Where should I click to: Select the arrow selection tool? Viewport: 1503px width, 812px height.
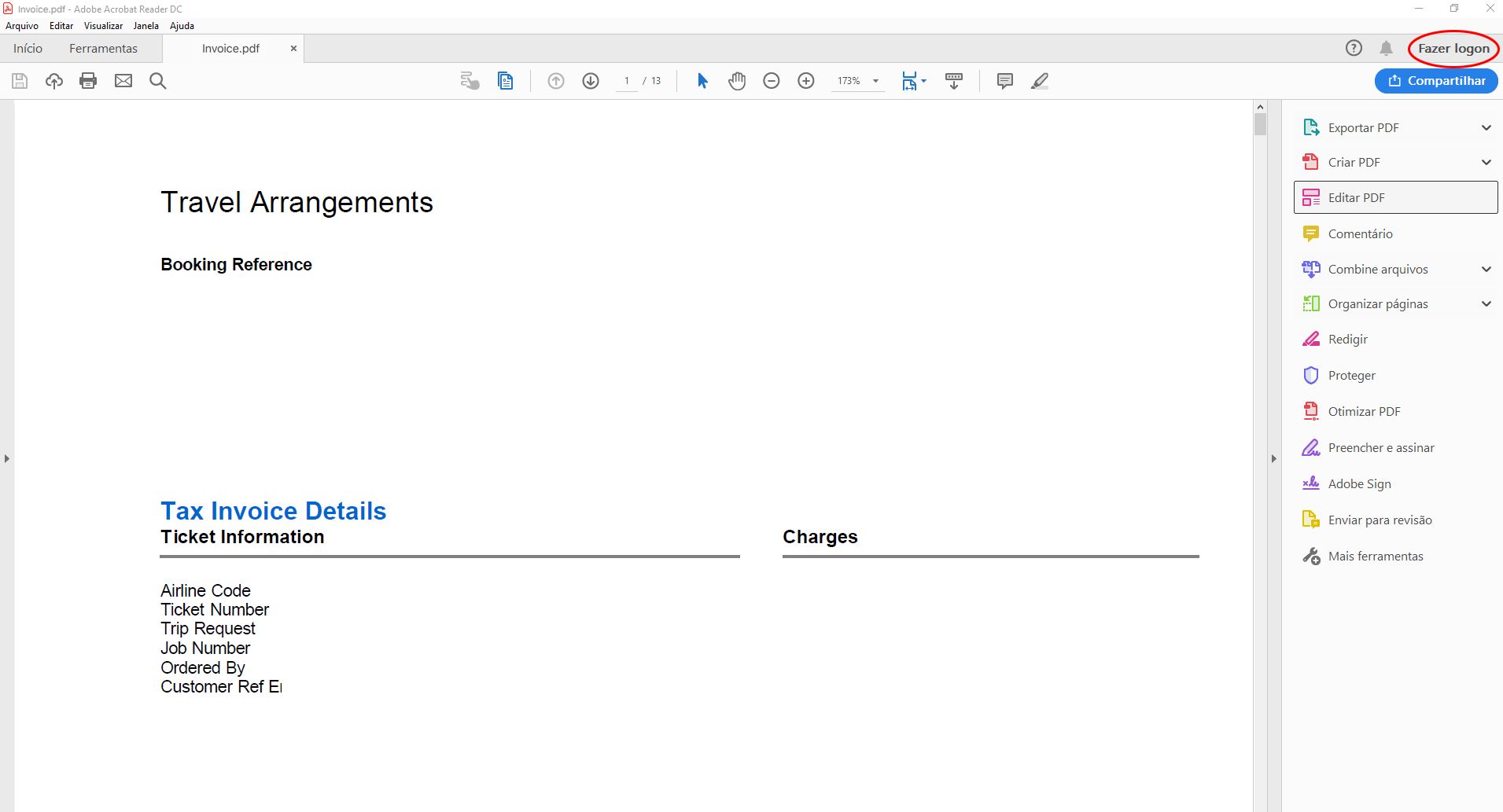pos(702,81)
